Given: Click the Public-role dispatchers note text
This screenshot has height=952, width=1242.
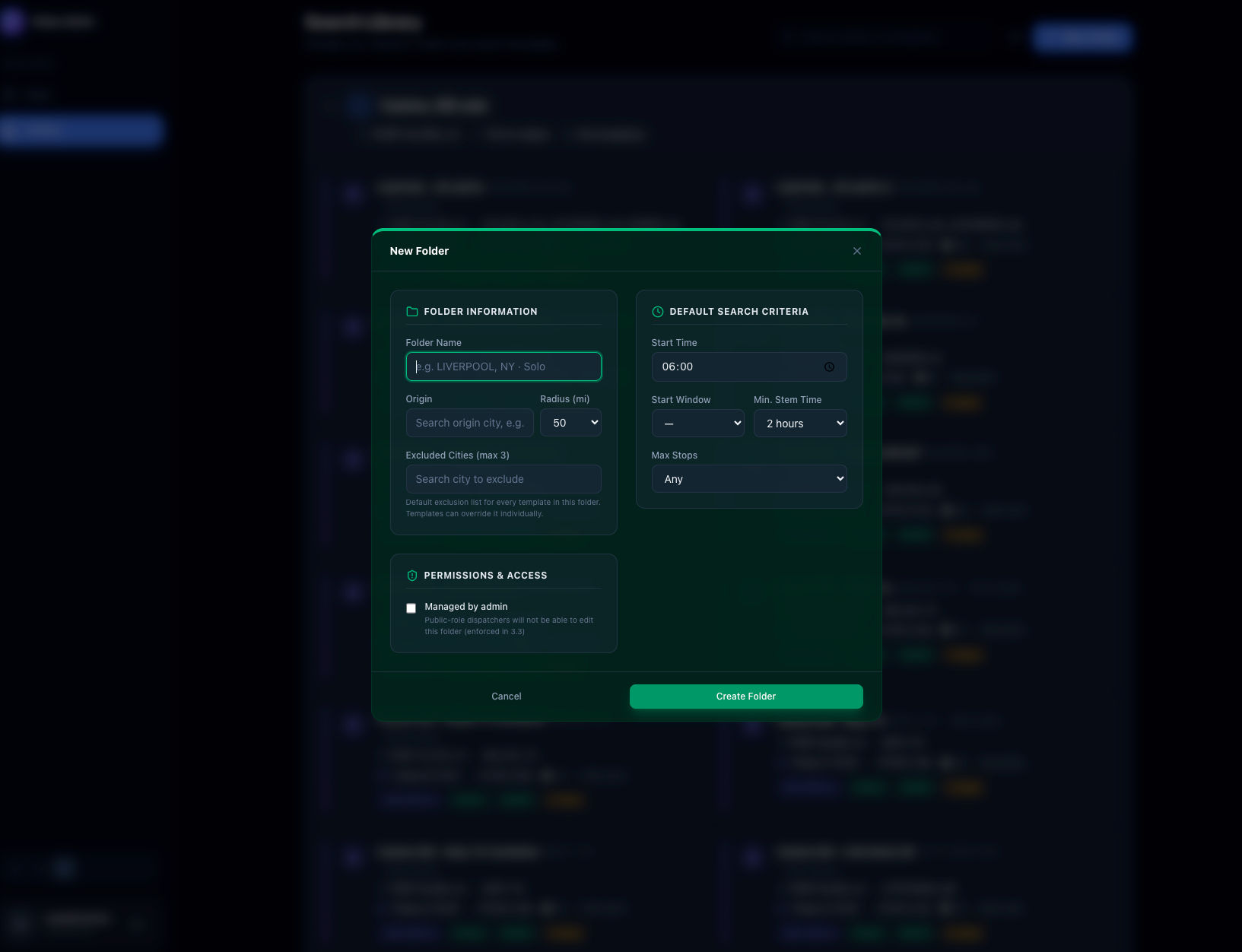Looking at the screenshot, I should (x=509, y=626).
